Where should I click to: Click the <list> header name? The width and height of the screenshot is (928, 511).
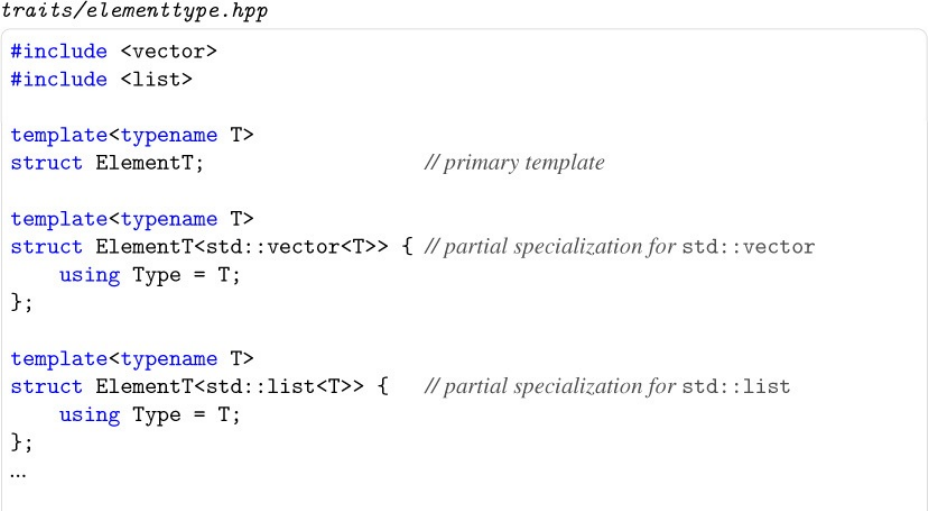click(x=162, y=79)
